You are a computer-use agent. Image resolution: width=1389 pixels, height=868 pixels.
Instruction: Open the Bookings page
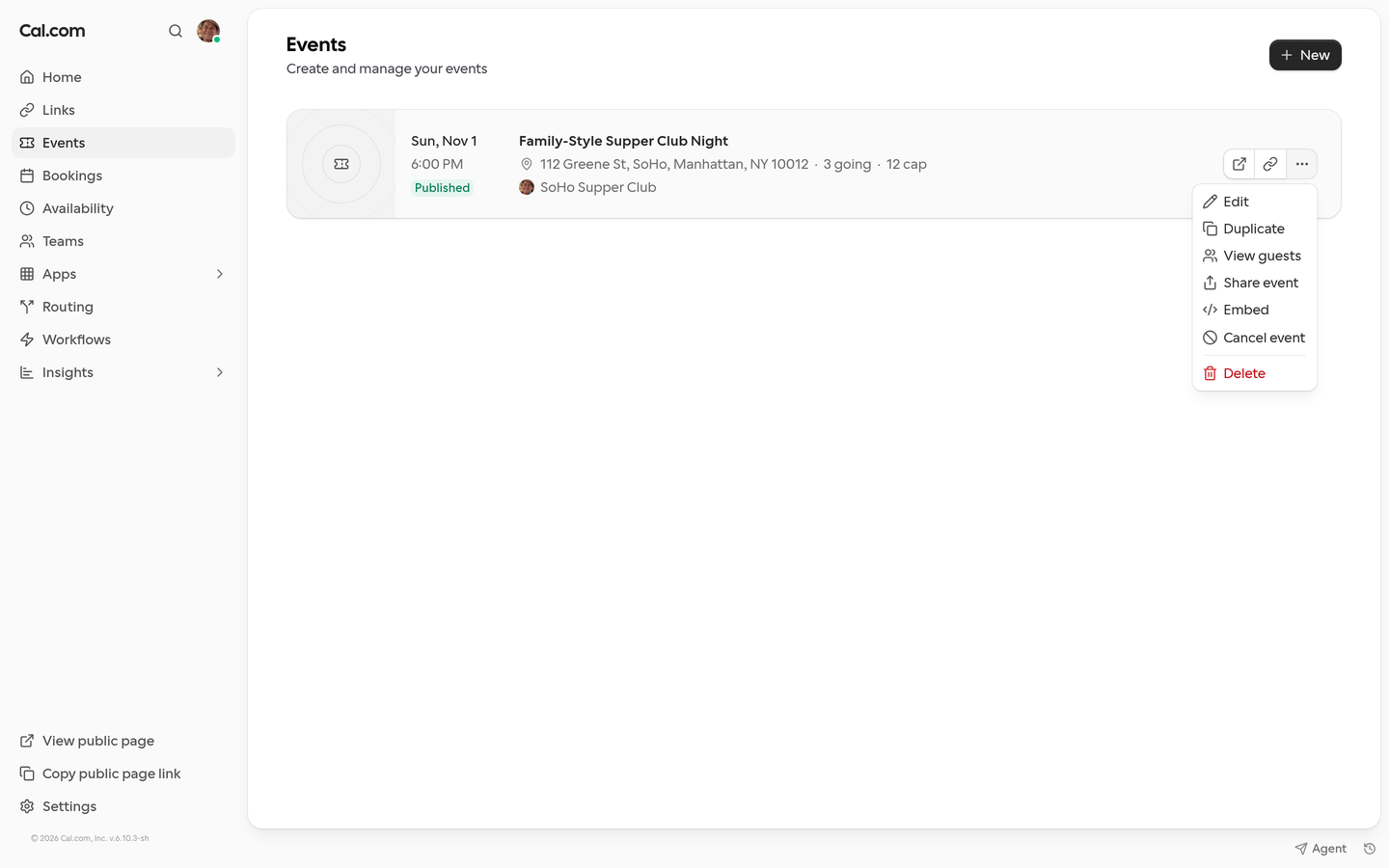(x=123, y=176)
